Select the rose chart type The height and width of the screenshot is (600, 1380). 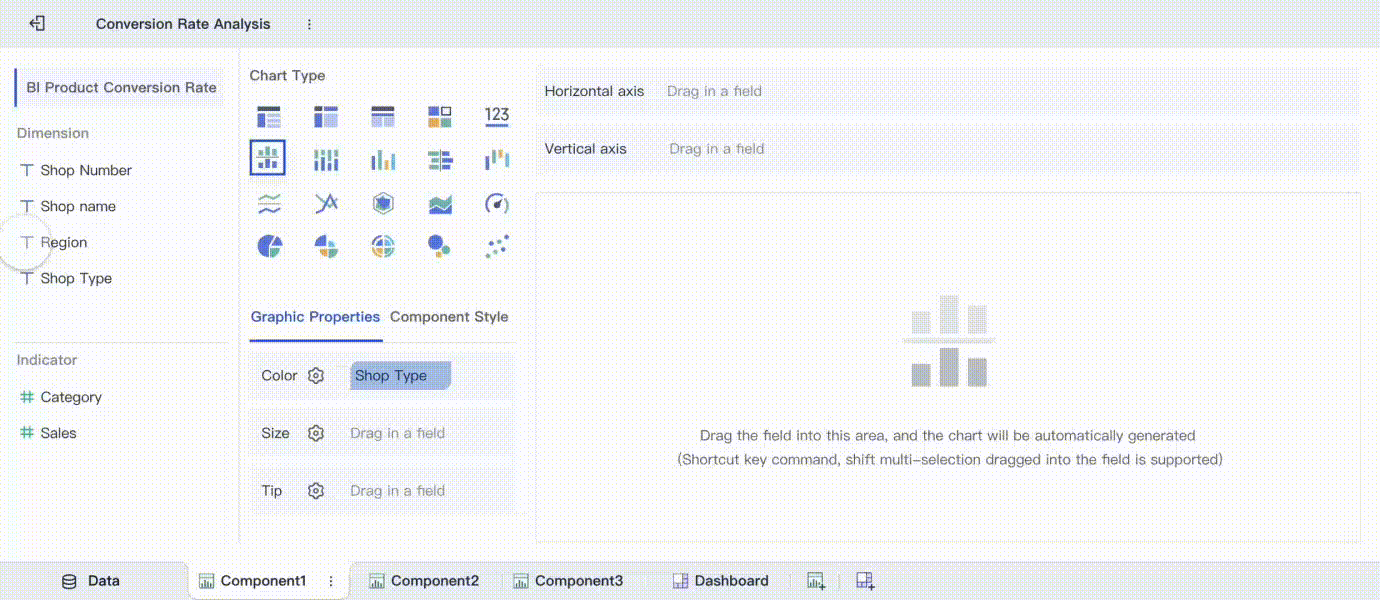pos(326,246)
